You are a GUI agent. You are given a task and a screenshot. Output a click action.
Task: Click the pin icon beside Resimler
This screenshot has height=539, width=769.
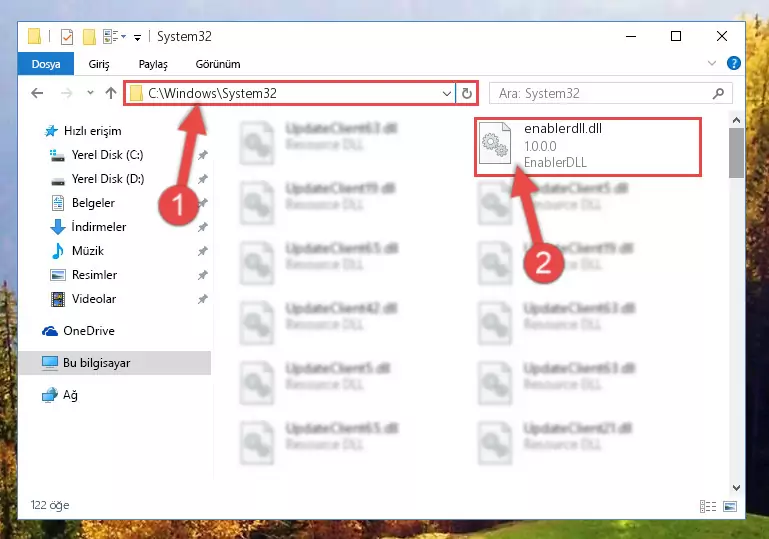[203, 275]
